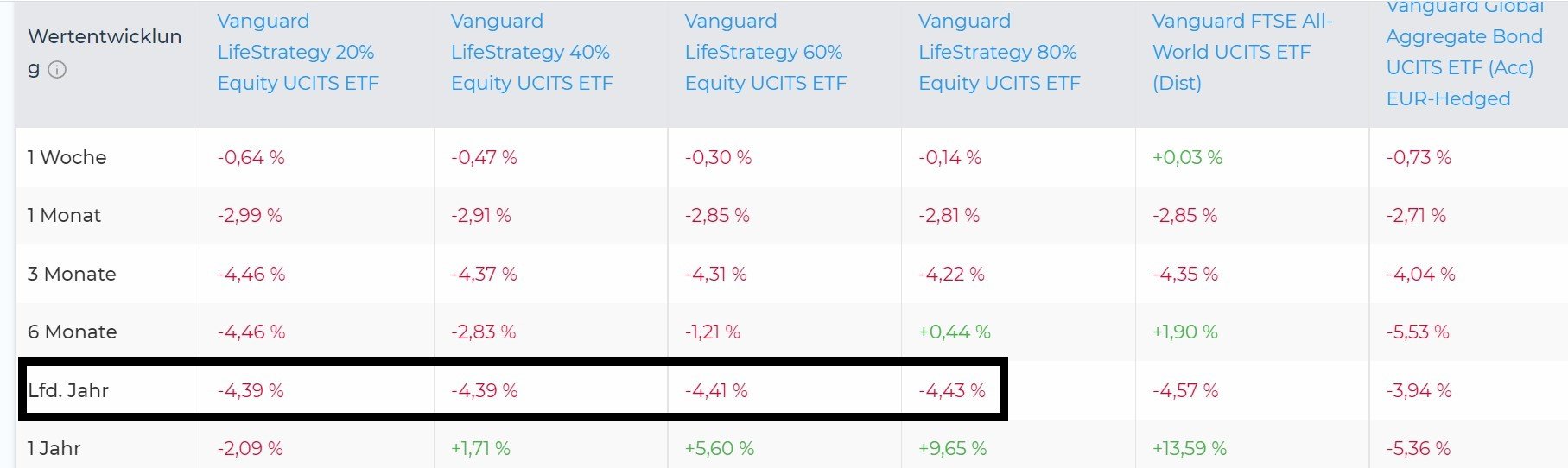1568x468 pixels.
Task: Click the +0,03 % value in 1 Woche row
Action: pyautogui.click(x=1187, y=157)
